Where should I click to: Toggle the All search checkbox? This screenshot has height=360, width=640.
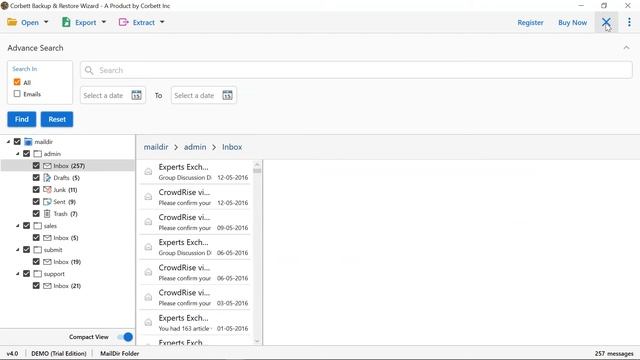17,82
